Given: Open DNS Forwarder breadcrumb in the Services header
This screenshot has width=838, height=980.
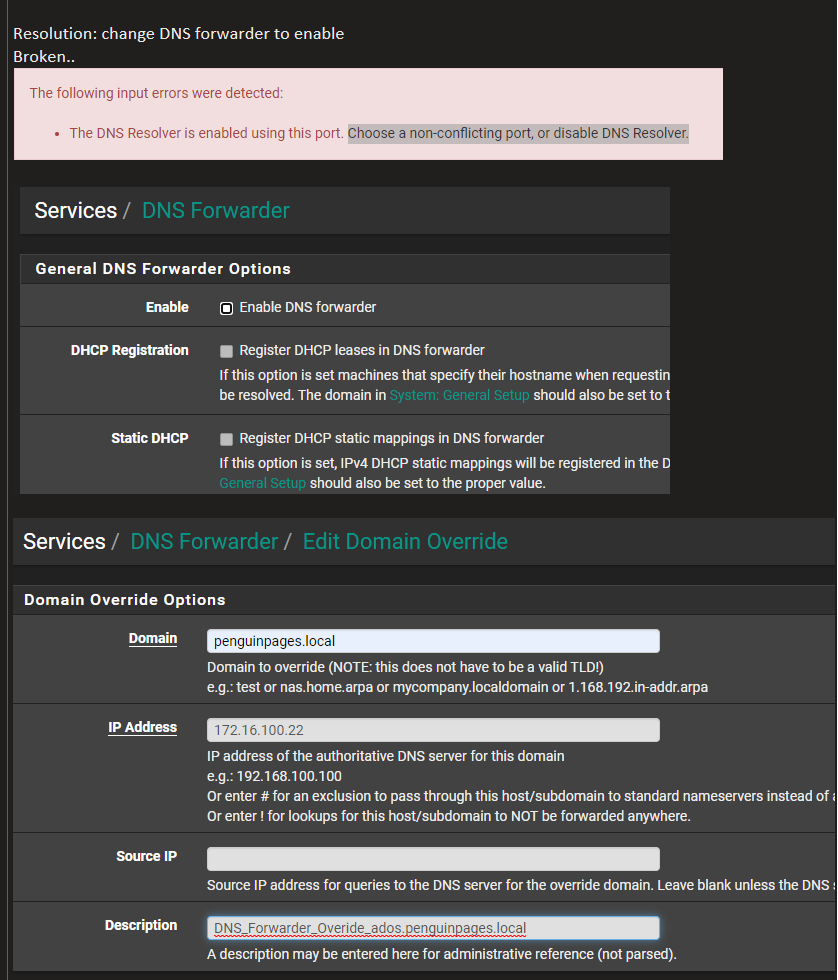Looking at the screenshot, I should pyautogui.click(x=216, y=211).
